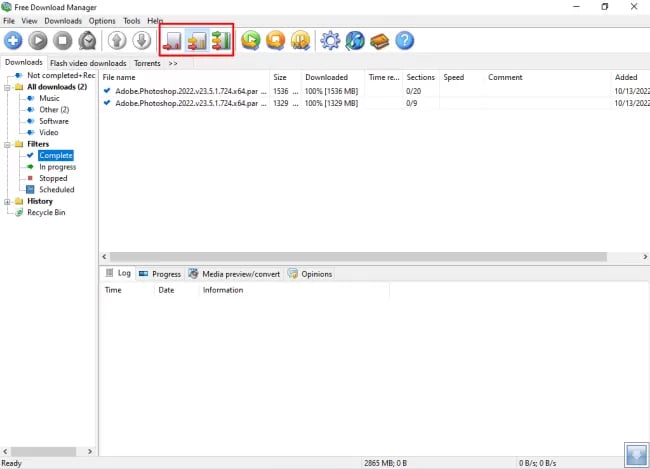Switch to Torrents tab
The height and width of the screenshot is (469, 650).
(147, 63)
